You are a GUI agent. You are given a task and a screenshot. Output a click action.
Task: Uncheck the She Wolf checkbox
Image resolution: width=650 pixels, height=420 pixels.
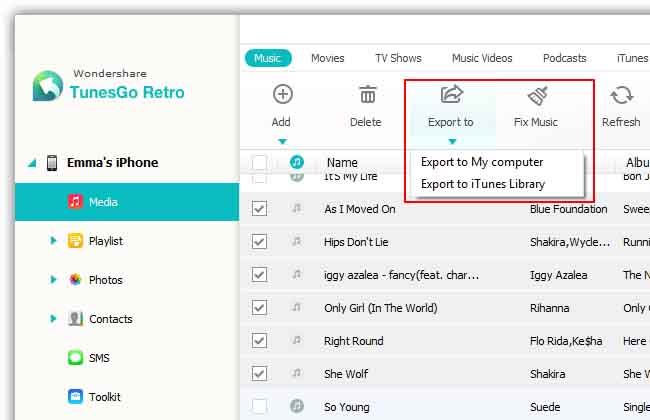click(x=259, y=374)
